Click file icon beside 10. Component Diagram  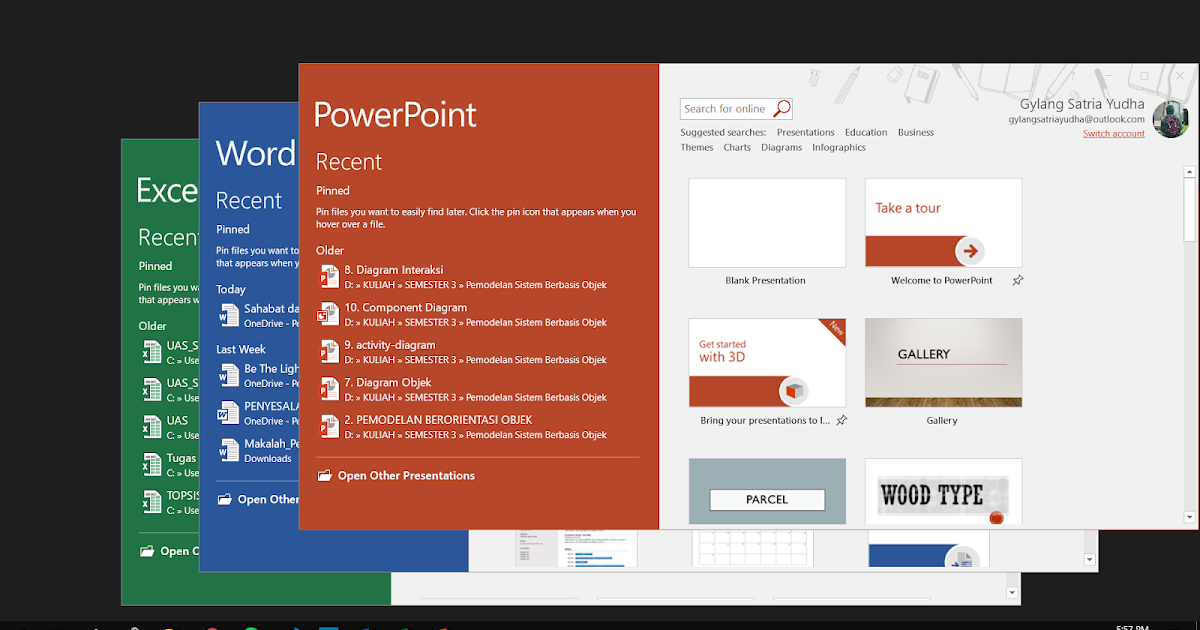329,314
